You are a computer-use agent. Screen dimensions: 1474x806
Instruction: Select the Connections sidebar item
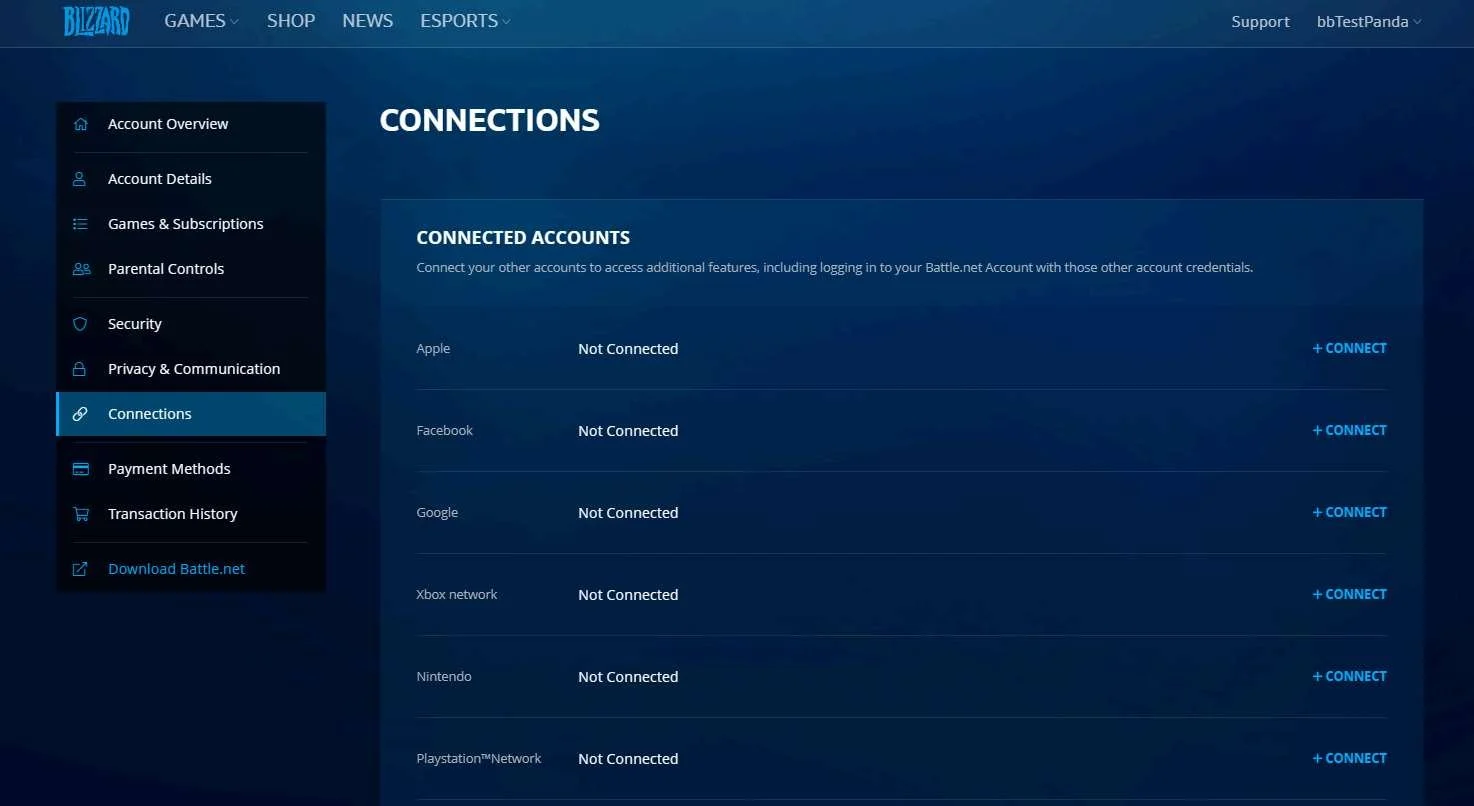click(x=191, y=414)
